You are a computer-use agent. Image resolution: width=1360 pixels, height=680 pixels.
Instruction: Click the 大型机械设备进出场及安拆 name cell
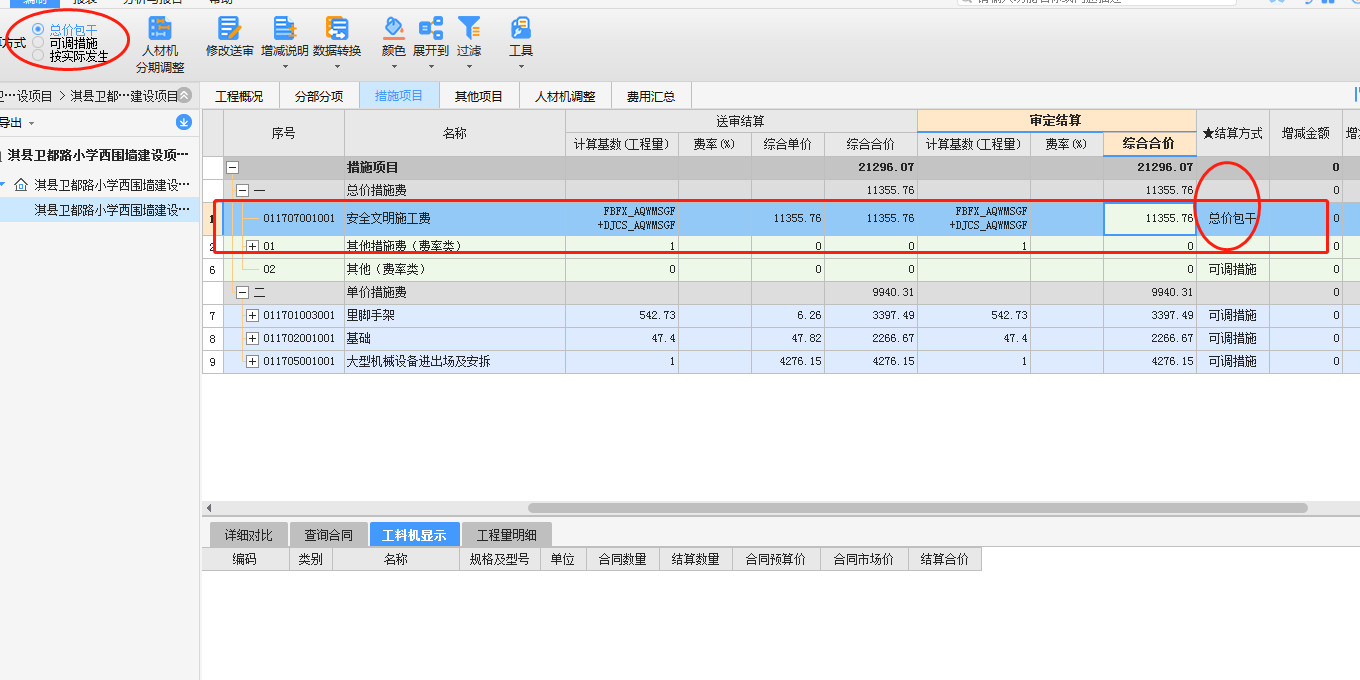(x=455, y=362)
